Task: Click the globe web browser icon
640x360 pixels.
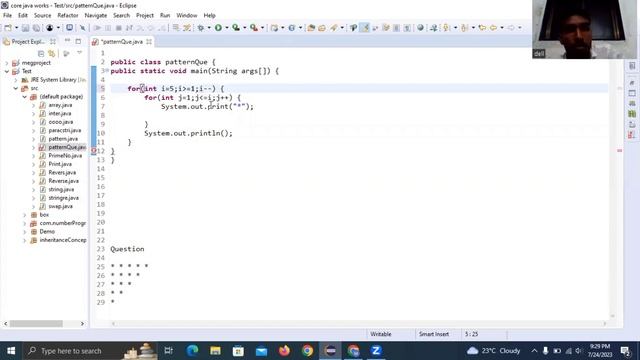Action: pyautogui.click(x=420, y=28)
